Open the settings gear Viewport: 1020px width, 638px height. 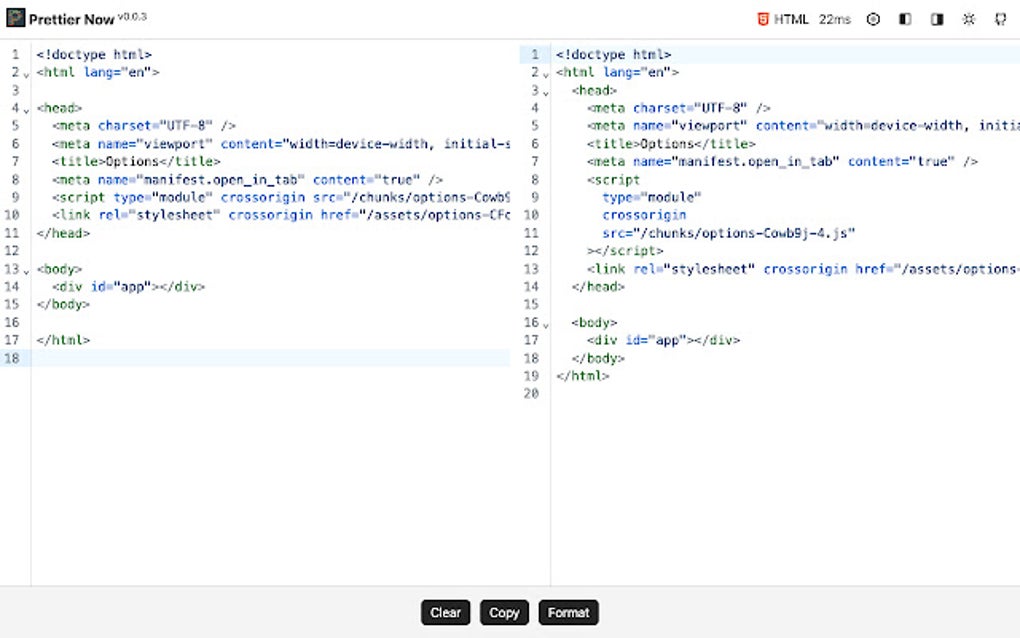(872, 18)
